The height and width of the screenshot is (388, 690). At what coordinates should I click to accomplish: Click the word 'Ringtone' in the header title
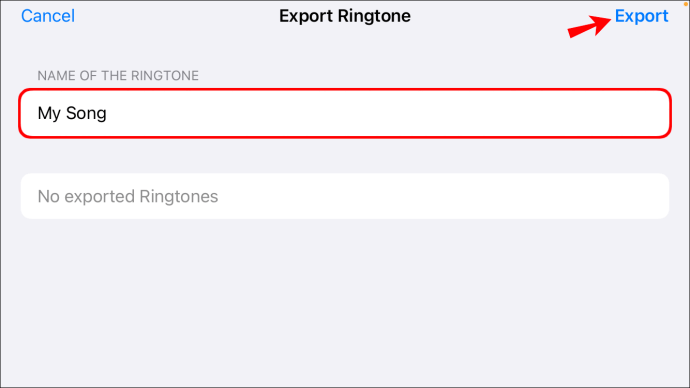(x=374, y=16)
